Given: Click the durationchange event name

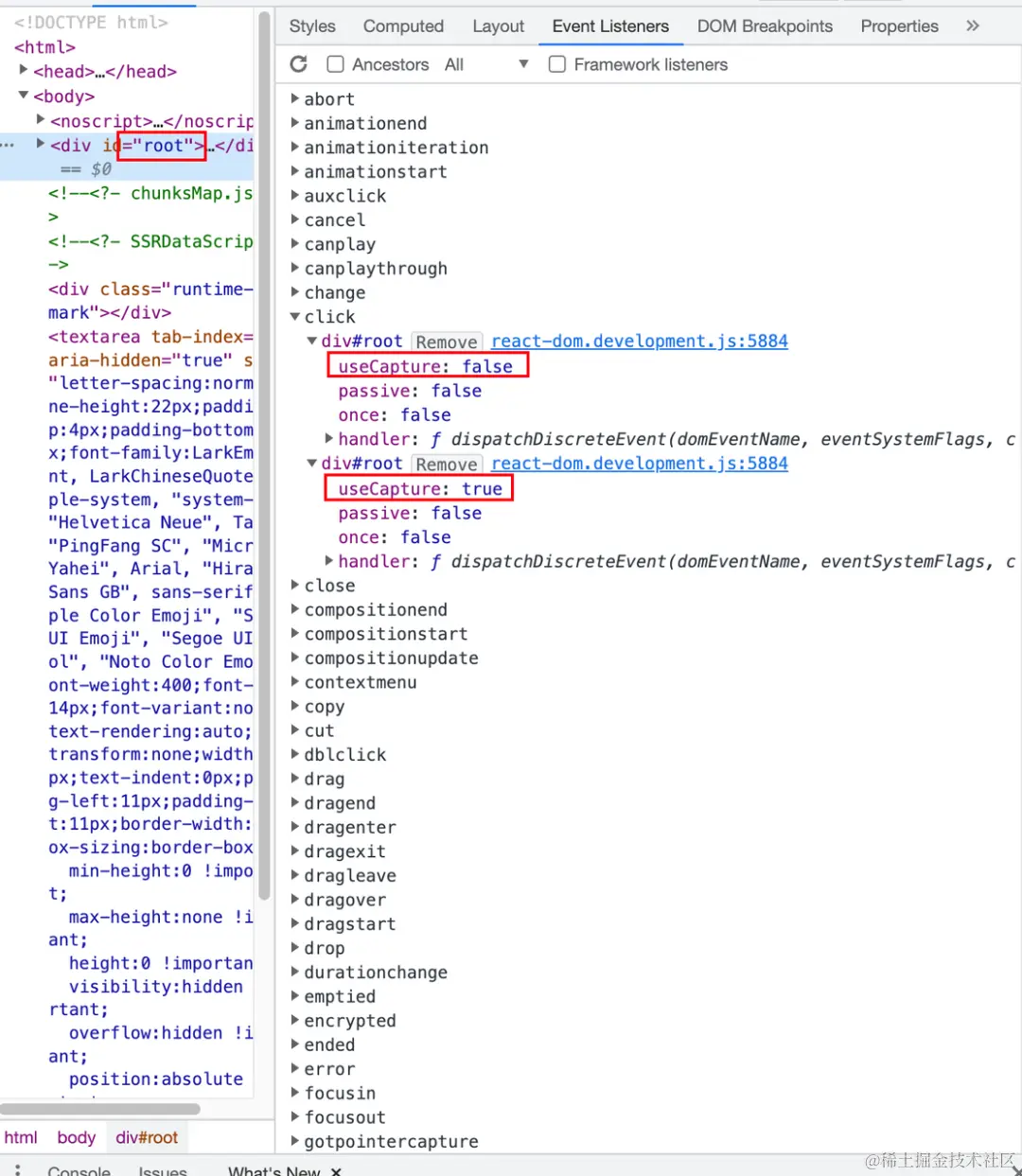Looking at the screenshot, I should (376, 973).
